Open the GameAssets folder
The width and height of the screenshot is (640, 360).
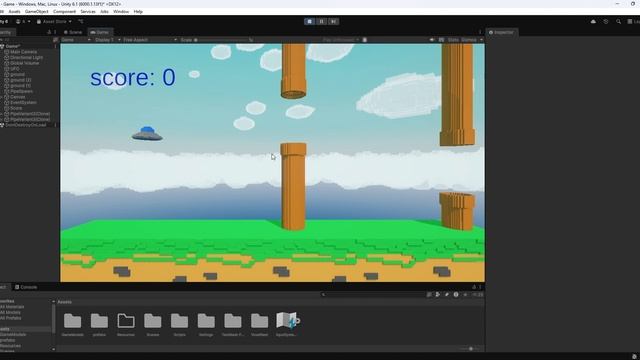(73, 325)
